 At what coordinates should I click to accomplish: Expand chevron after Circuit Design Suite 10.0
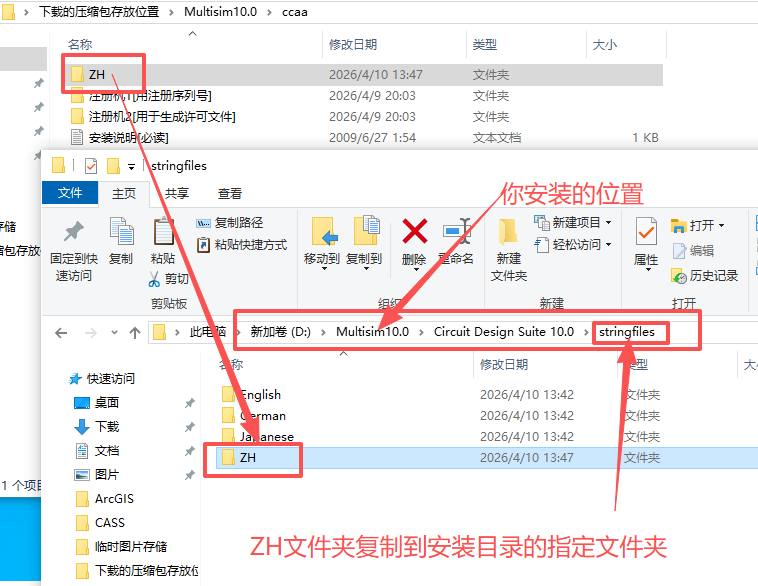pos(586,332)
